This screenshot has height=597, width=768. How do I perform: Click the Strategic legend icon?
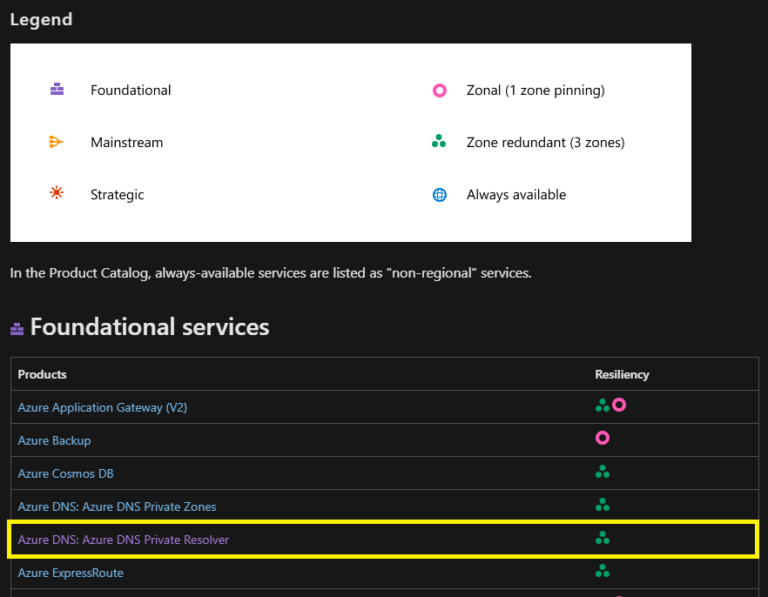pos(57,192)
